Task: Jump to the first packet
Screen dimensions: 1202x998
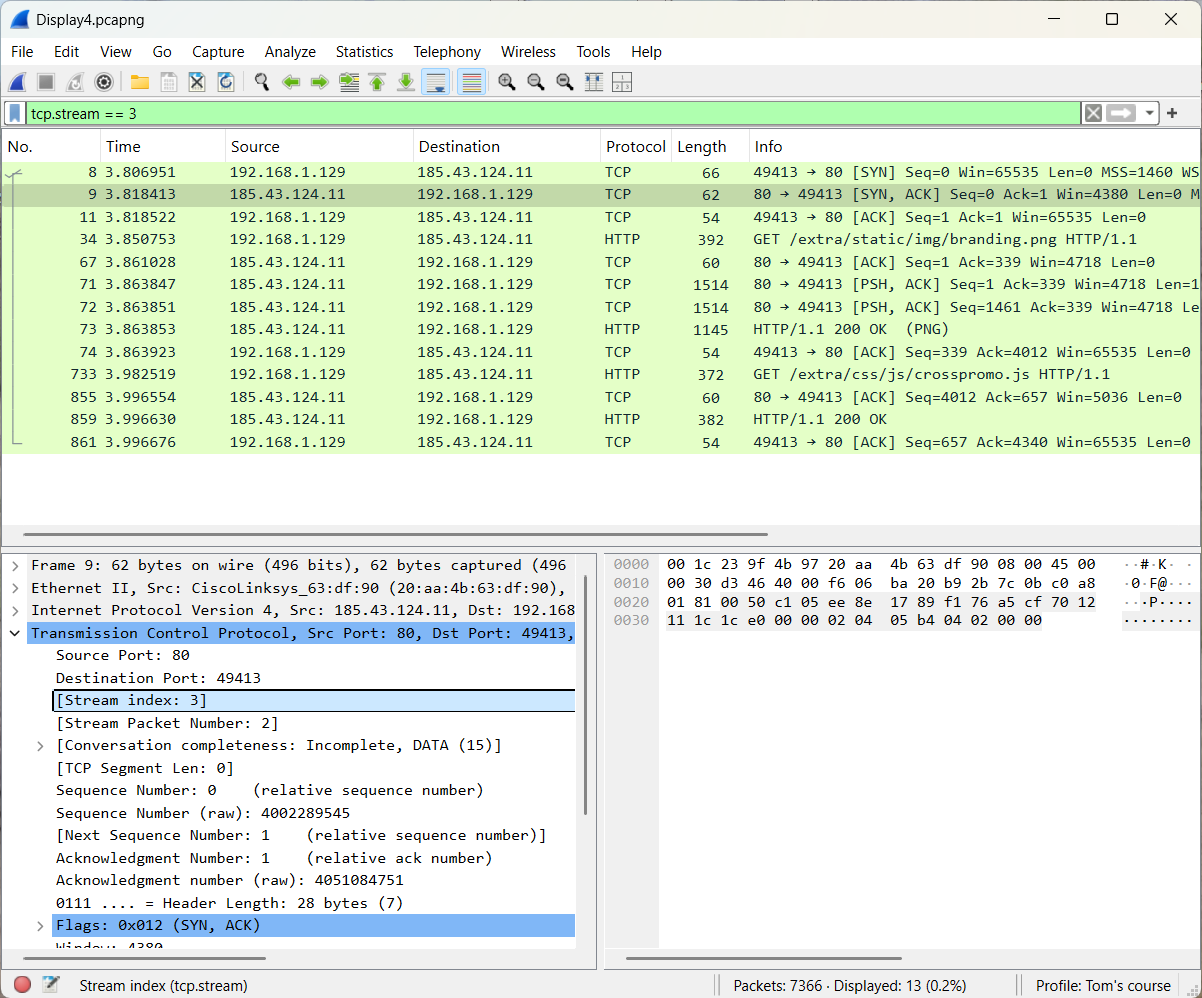Action: click(377, 82)
